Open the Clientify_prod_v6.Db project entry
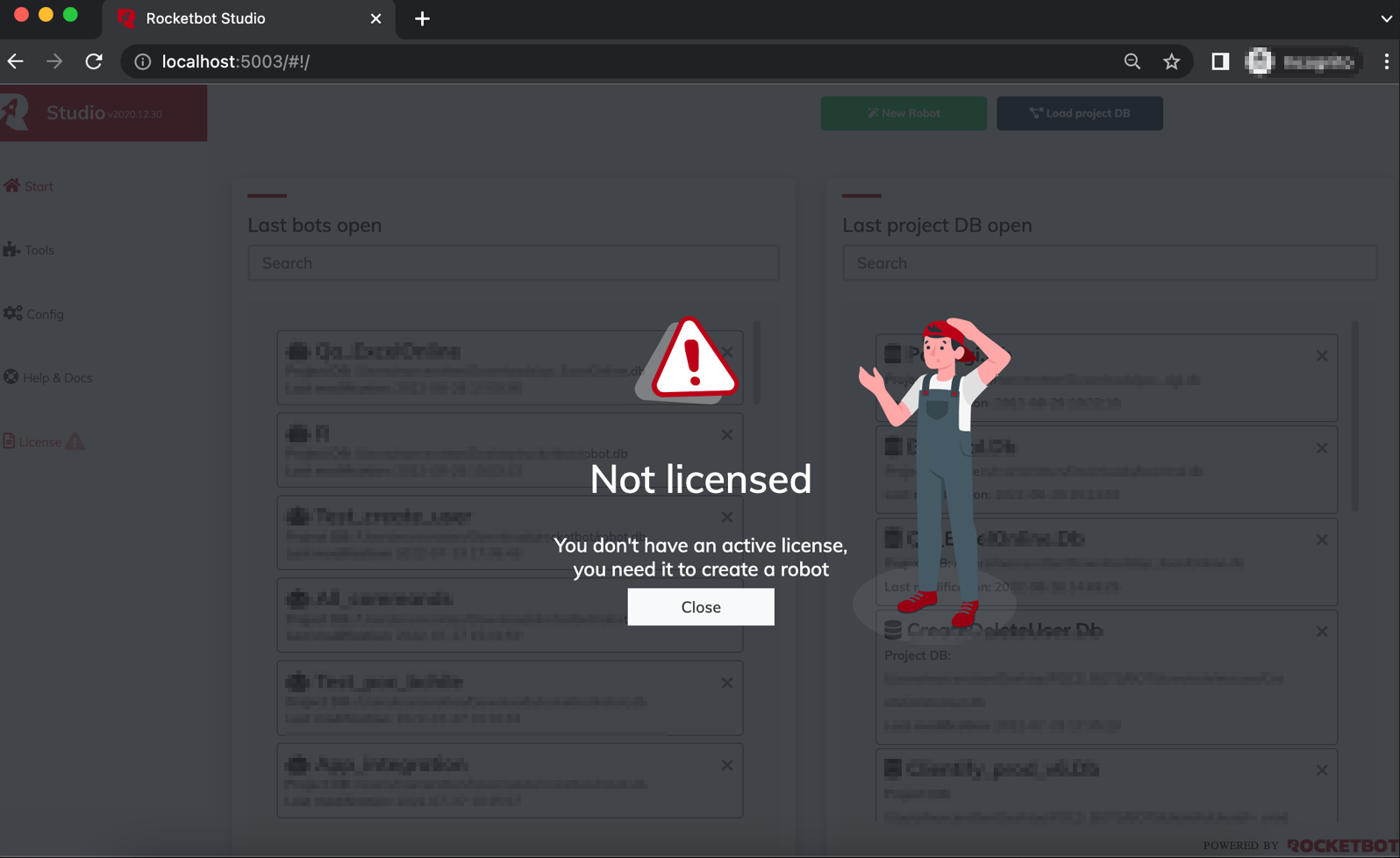Viewport: 1400px width, 858px height. point(1106,785)
